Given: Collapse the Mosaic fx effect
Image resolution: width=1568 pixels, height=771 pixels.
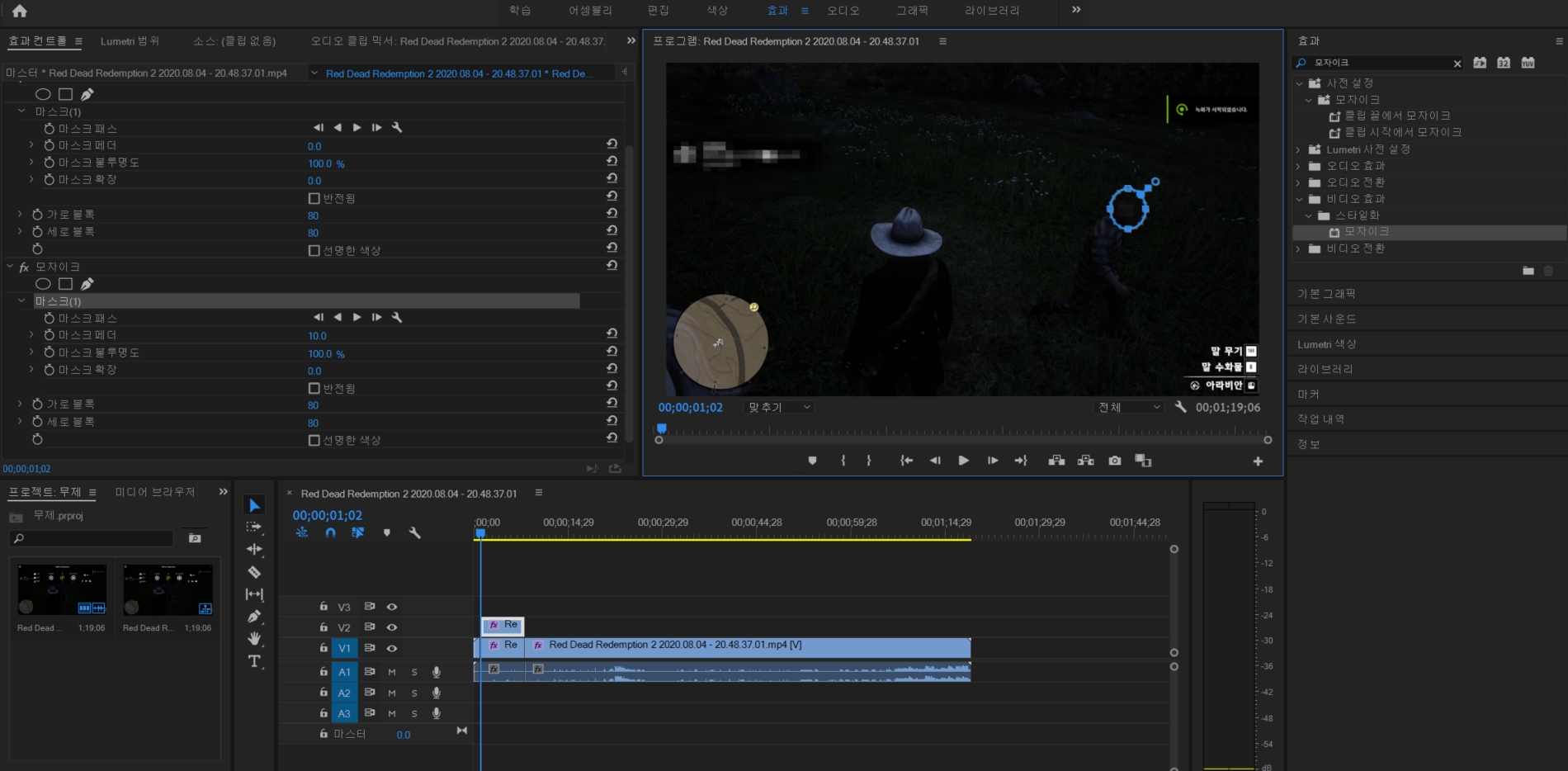Looking at the screenshot, I should (10, 267).
